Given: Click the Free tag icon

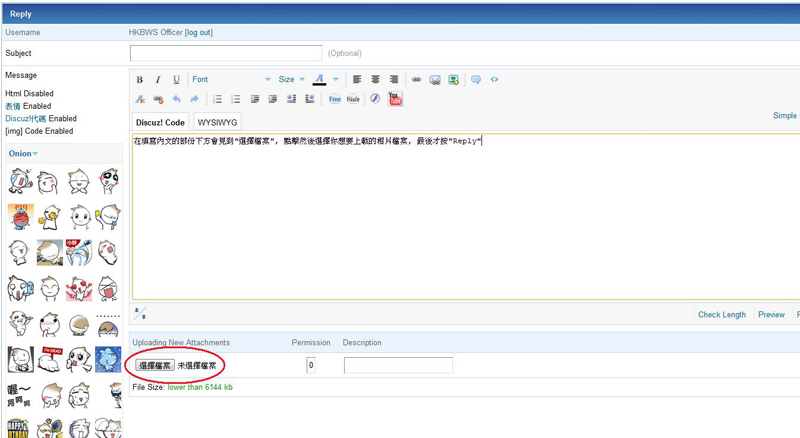Looking at the screenshot, I should (x=335, y=99).
